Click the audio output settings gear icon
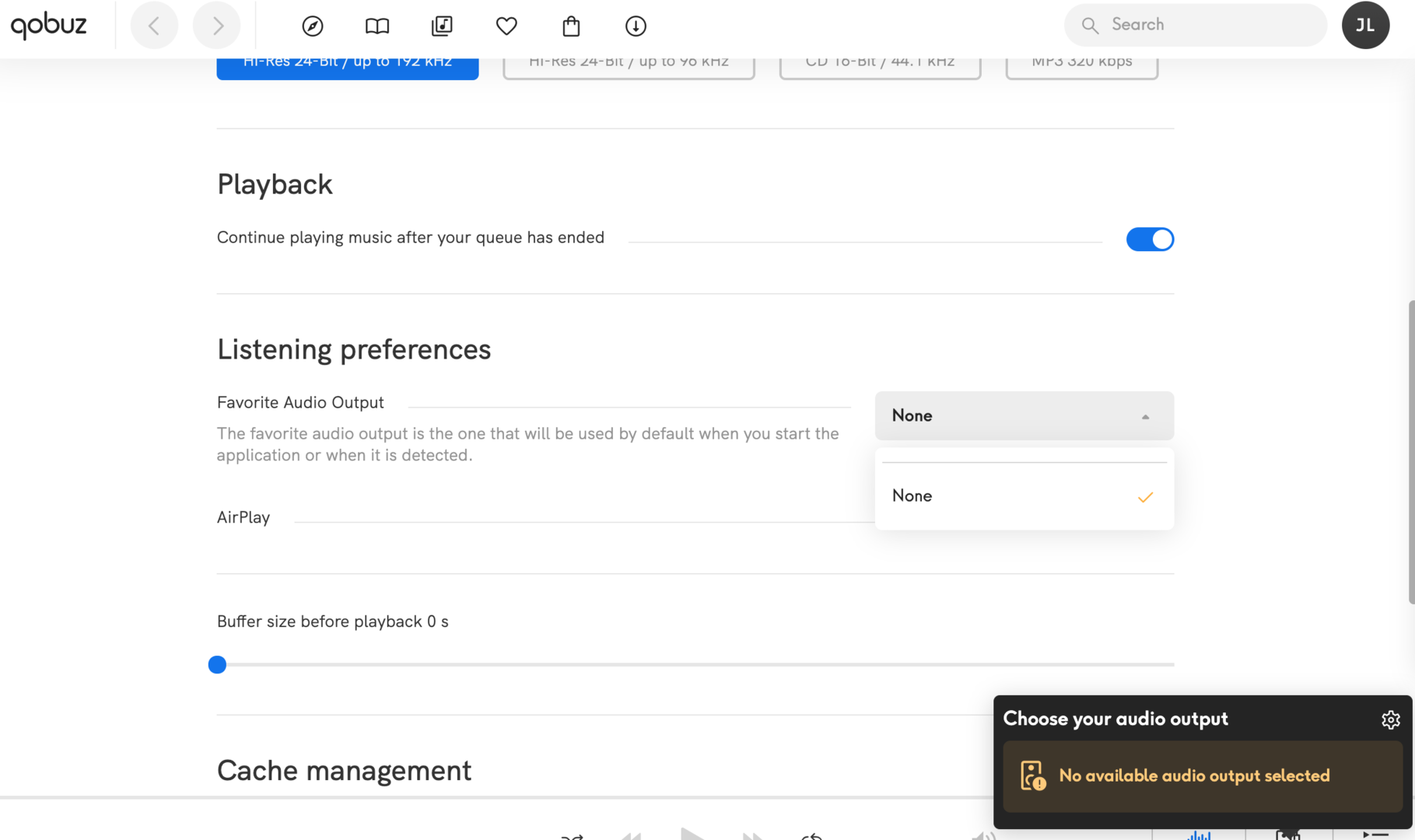Image resolution: width=1415 pixels, height=840 pixels. (1390, 719)
